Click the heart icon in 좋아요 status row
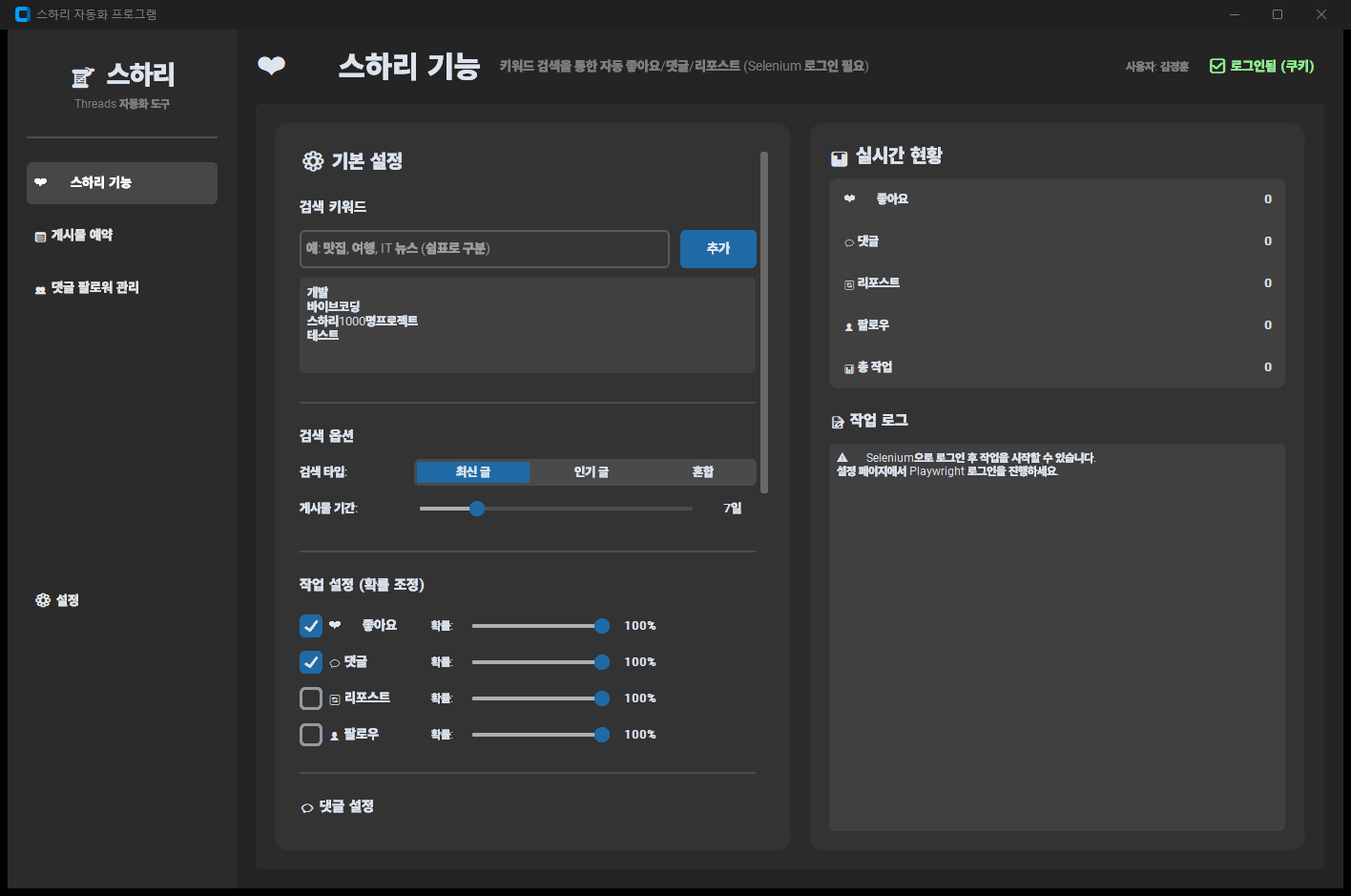 click(850, 198)
